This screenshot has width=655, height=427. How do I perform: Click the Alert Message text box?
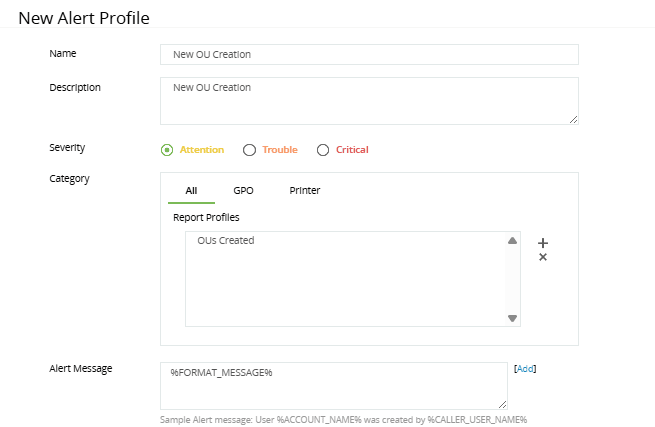(x=334, y=385)
